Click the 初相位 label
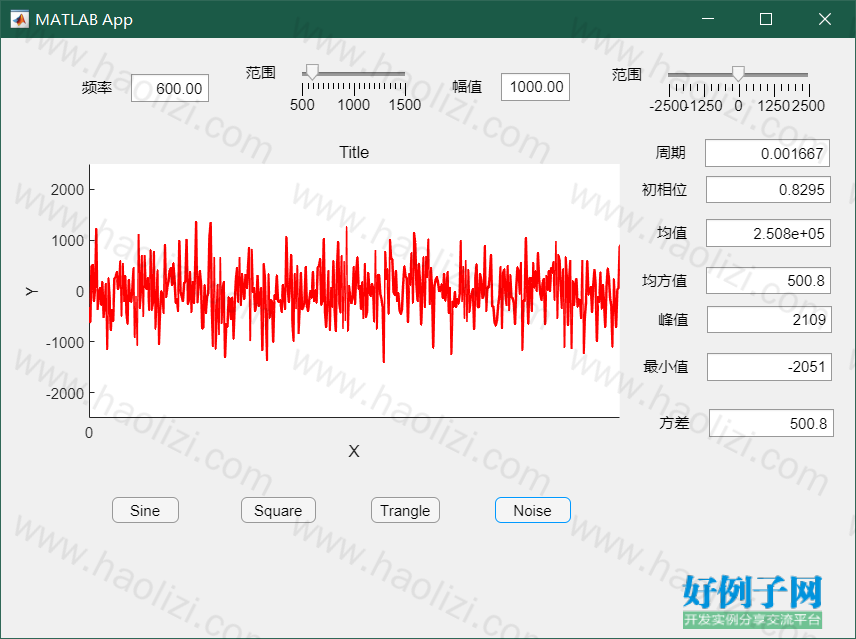Viewport: 856px width, 639px height. click(664, 189)
